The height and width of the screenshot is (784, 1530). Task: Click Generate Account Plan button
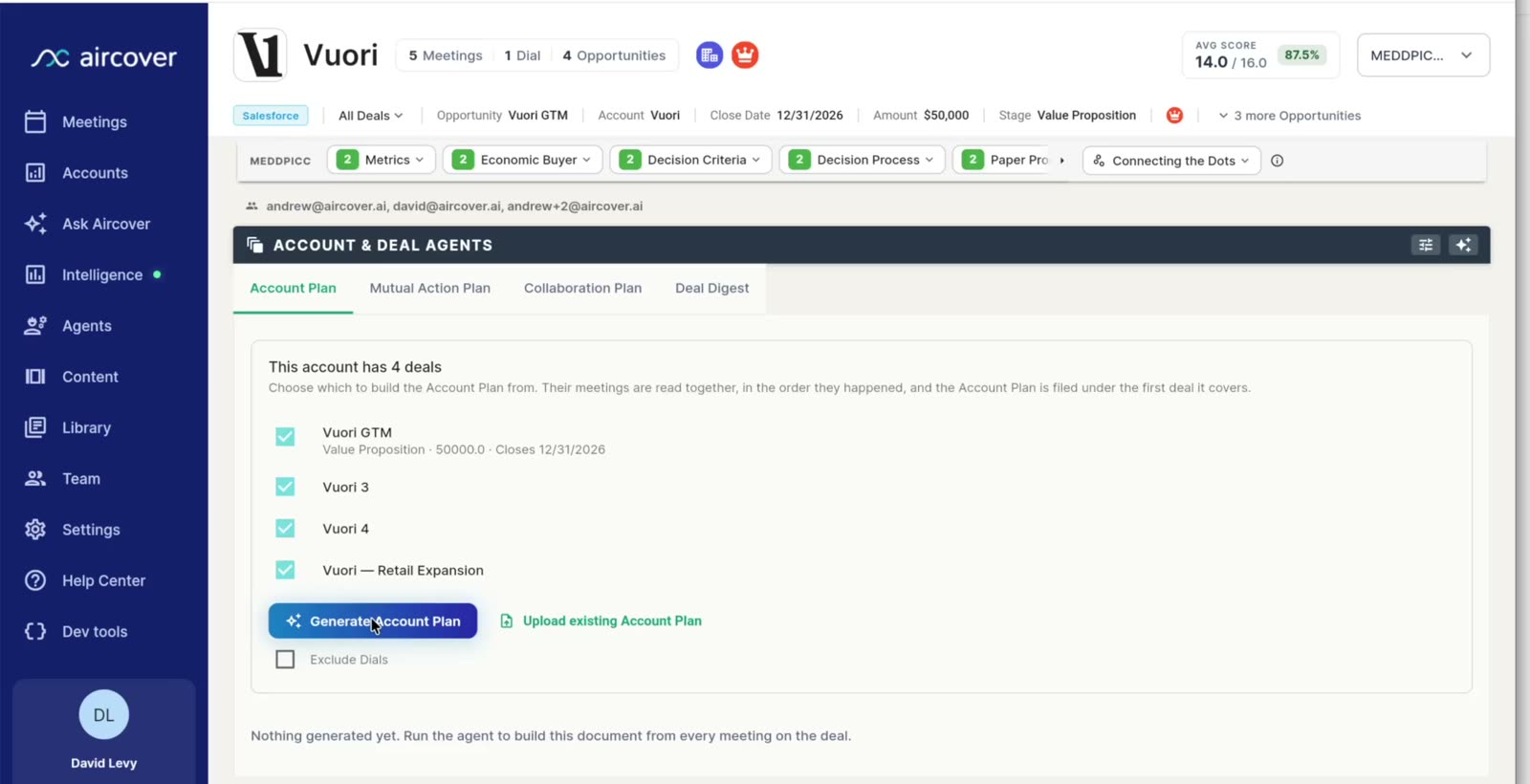(x=373, y=621)
